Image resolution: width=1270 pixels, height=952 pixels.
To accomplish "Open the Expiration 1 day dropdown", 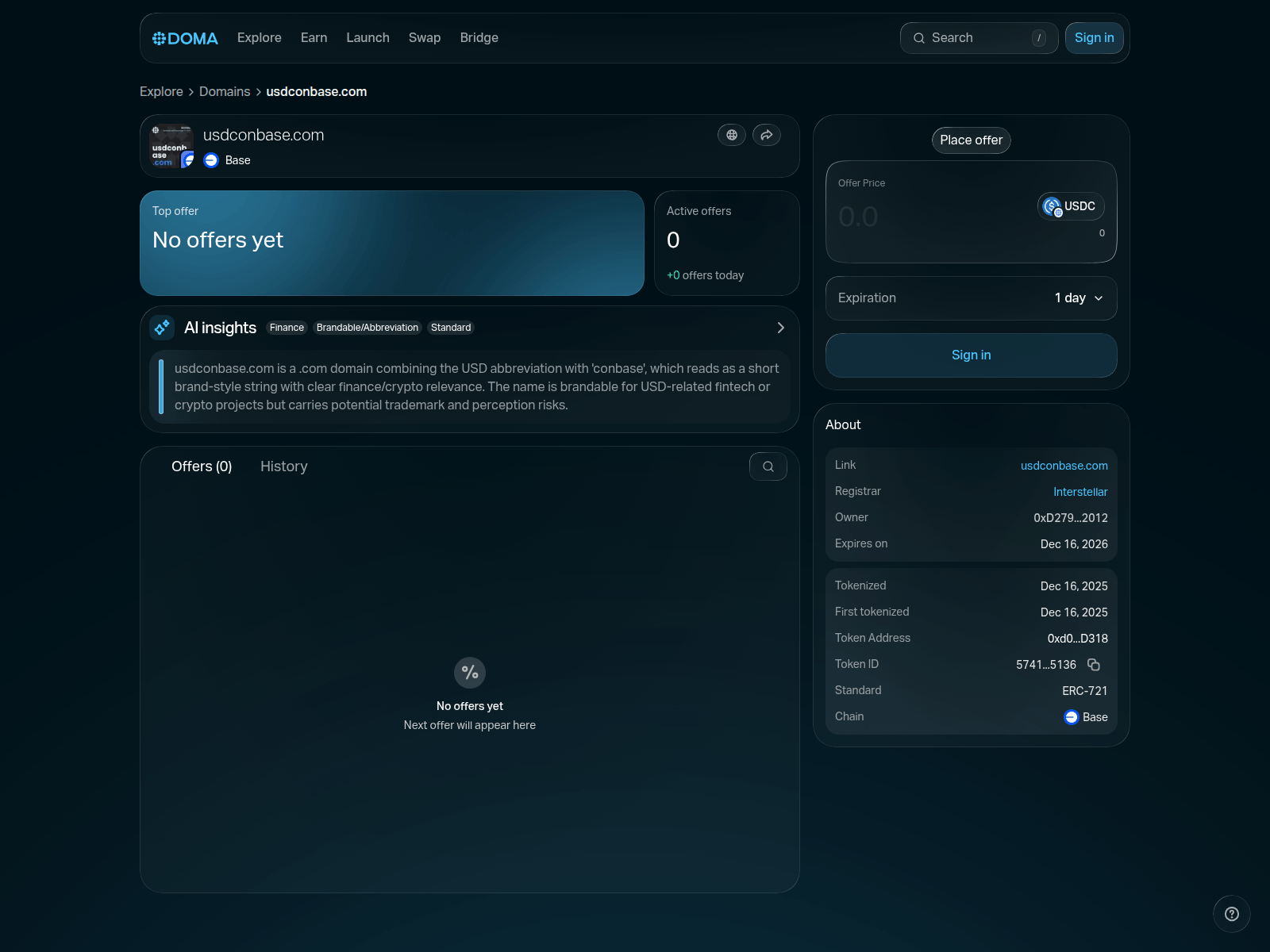I will 972,298.
